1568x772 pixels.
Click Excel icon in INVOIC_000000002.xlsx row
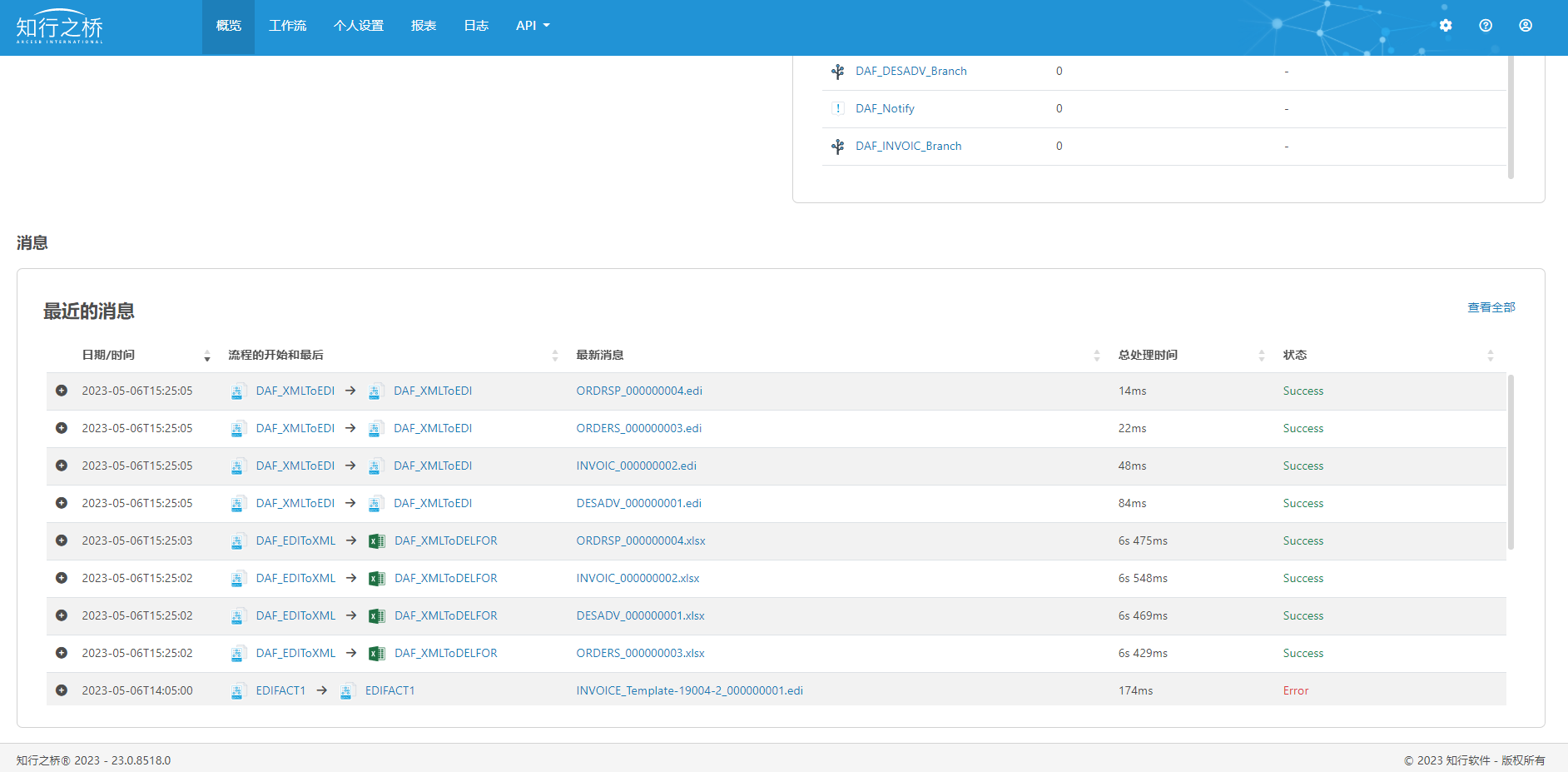click(x=377, y=579)
